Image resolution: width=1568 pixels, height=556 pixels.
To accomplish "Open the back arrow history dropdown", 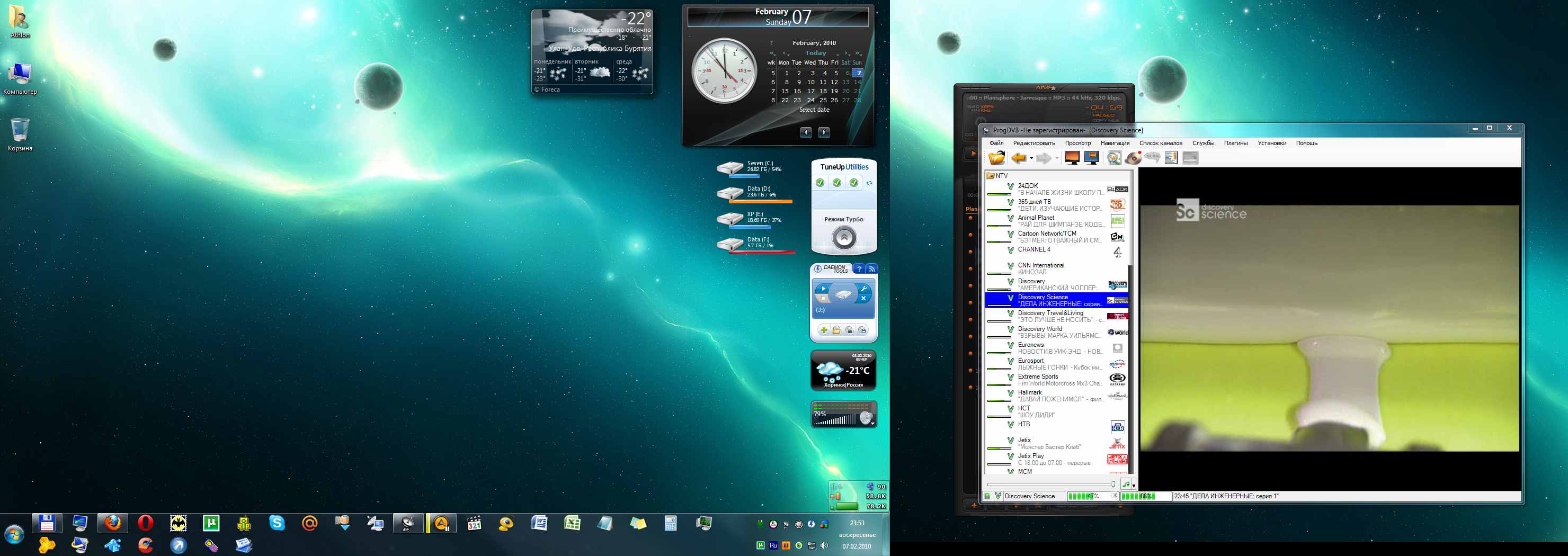I will (x=1031, y=158).
